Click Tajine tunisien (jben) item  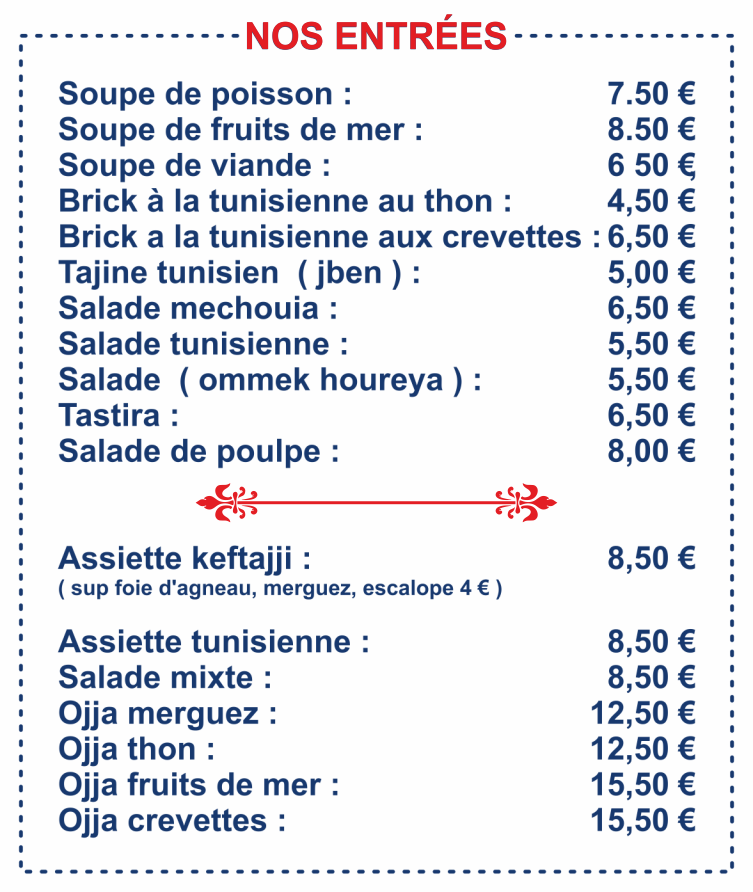376,272
